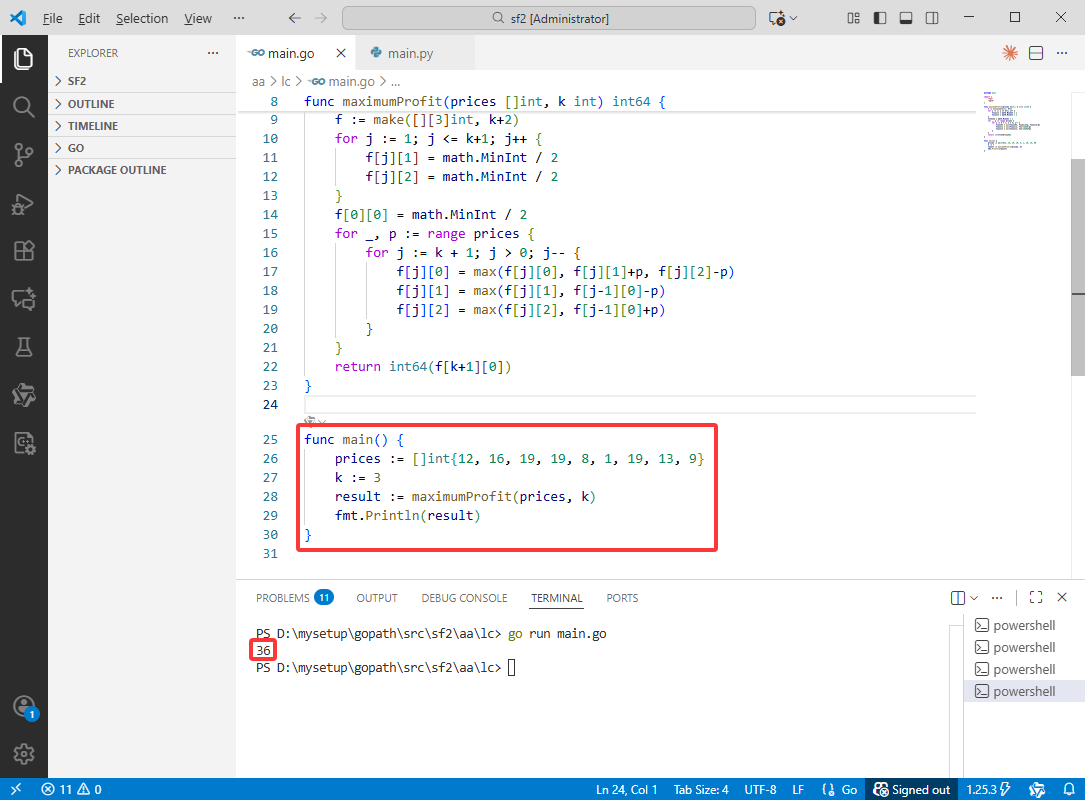Image resolution: width=1085 pixels, height=800 pixels.
Task: Open the Extensions view
Action: point(24,251)
